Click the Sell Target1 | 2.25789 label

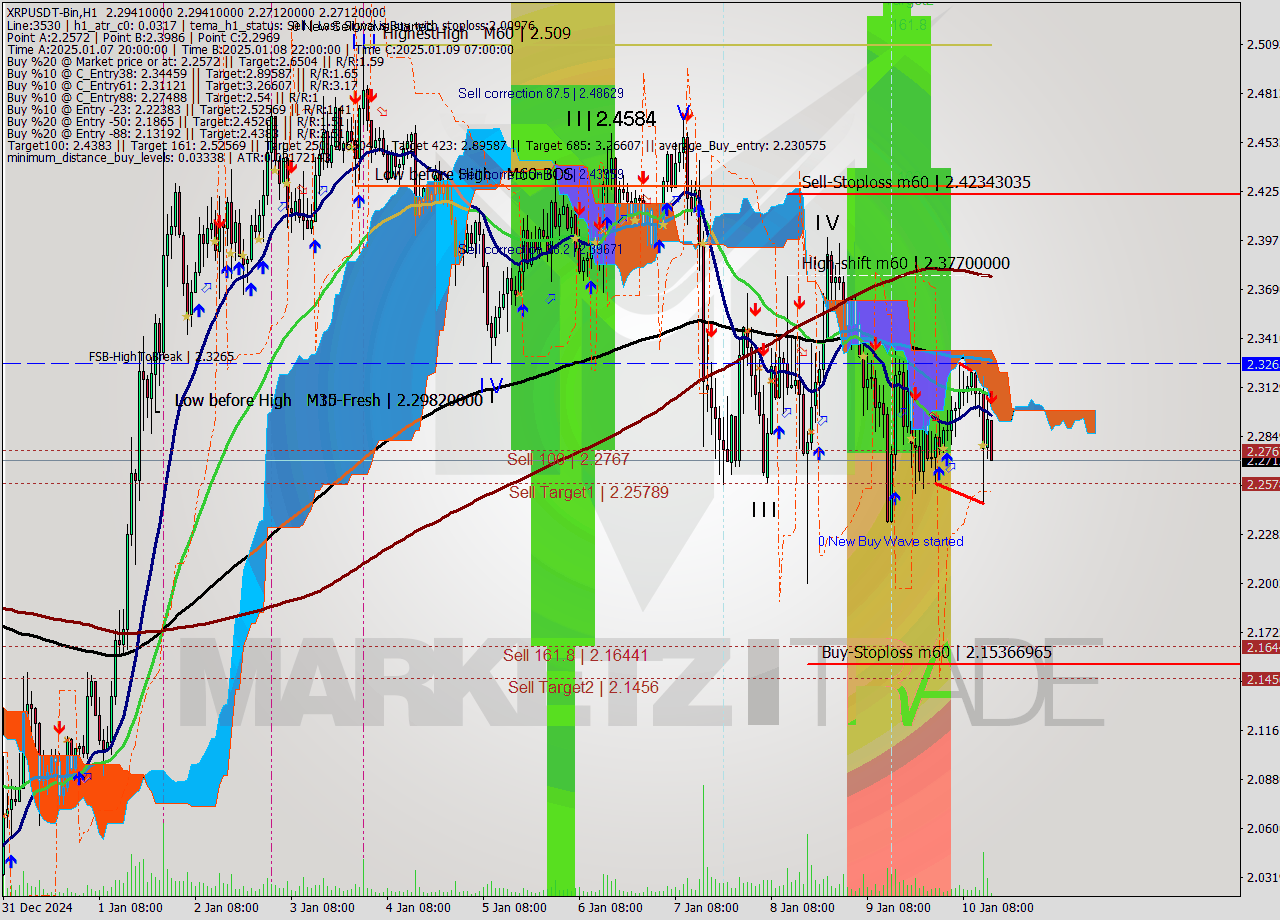[x=588, y=492]
